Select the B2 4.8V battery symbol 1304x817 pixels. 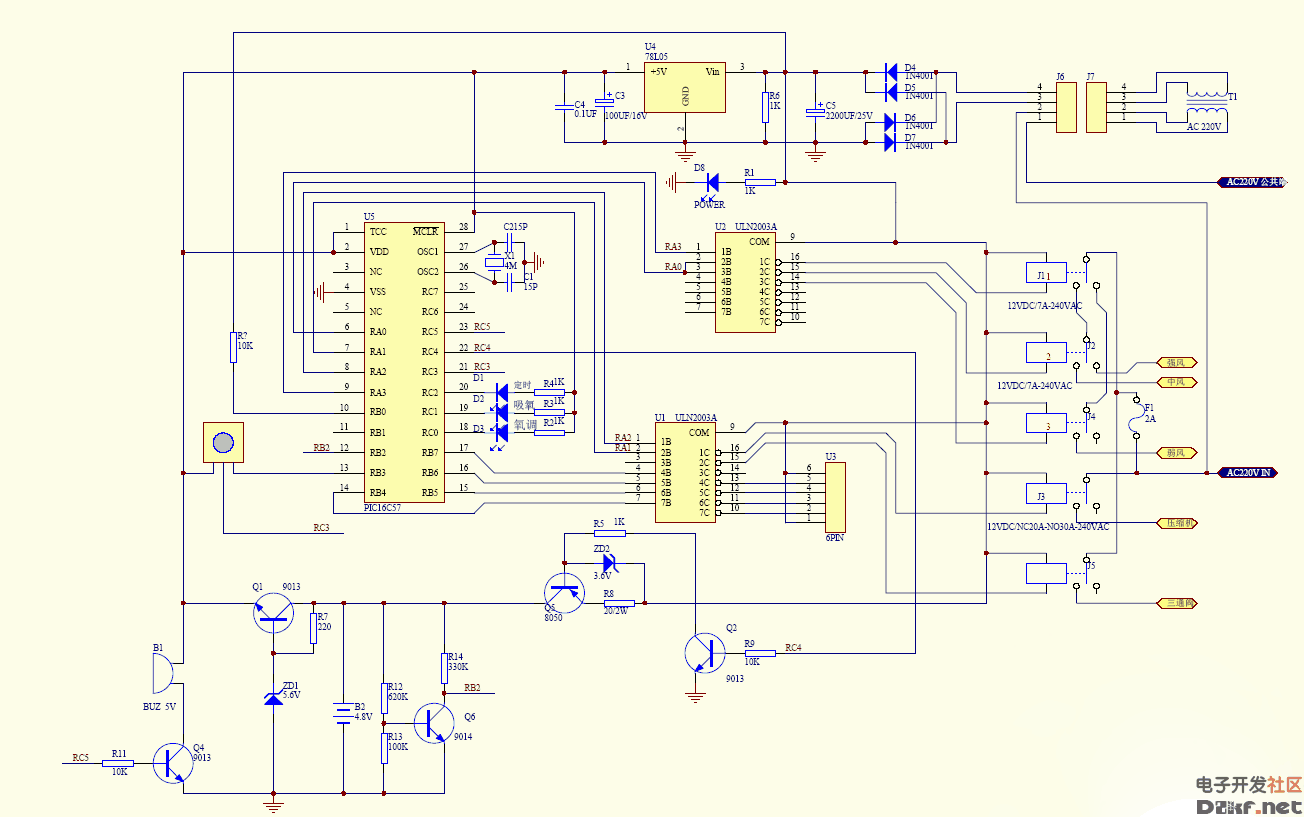pyautogui.click(x=343, y=712)
